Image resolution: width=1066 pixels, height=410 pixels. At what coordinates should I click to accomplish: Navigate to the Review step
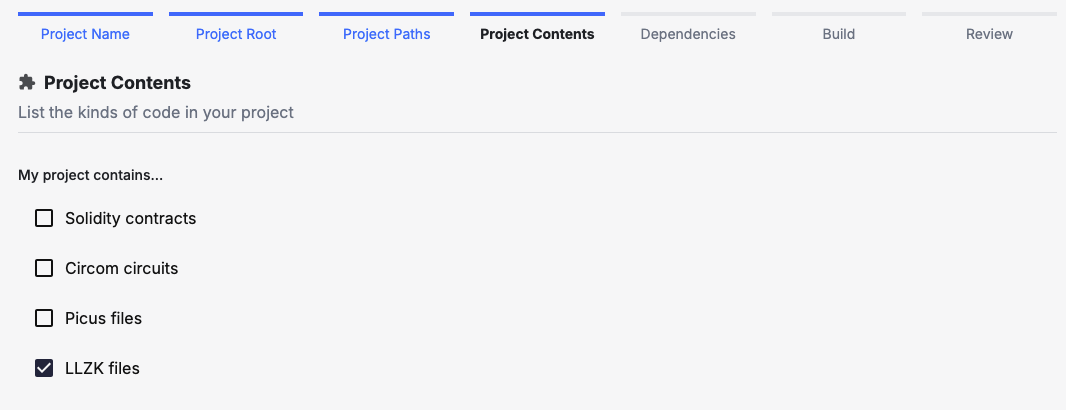(989, 34)
